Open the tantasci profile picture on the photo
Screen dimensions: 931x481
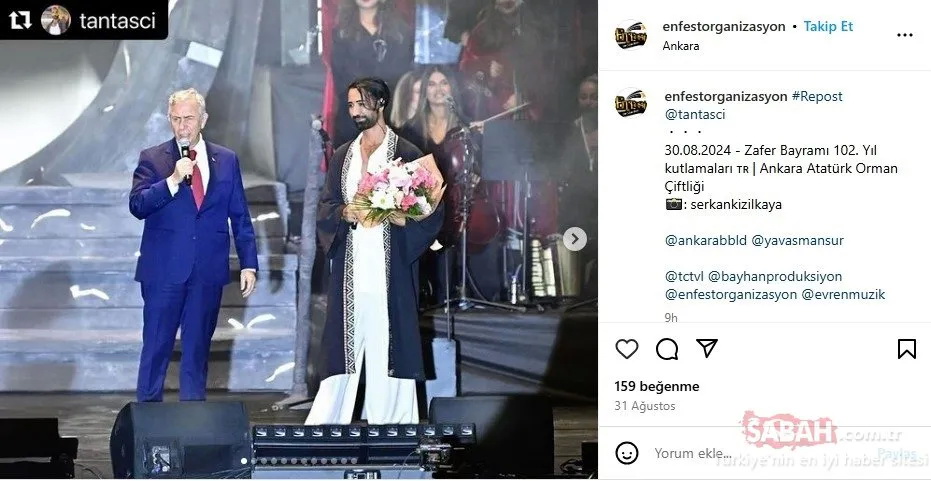[56, 20]
